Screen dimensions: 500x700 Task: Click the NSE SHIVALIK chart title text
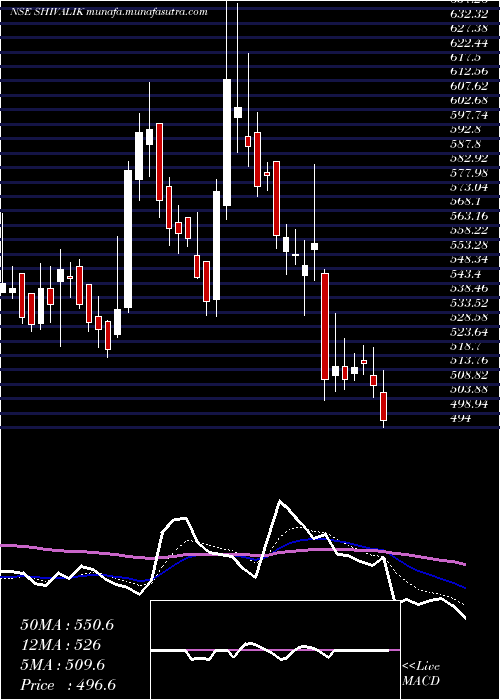pos(108,12)
